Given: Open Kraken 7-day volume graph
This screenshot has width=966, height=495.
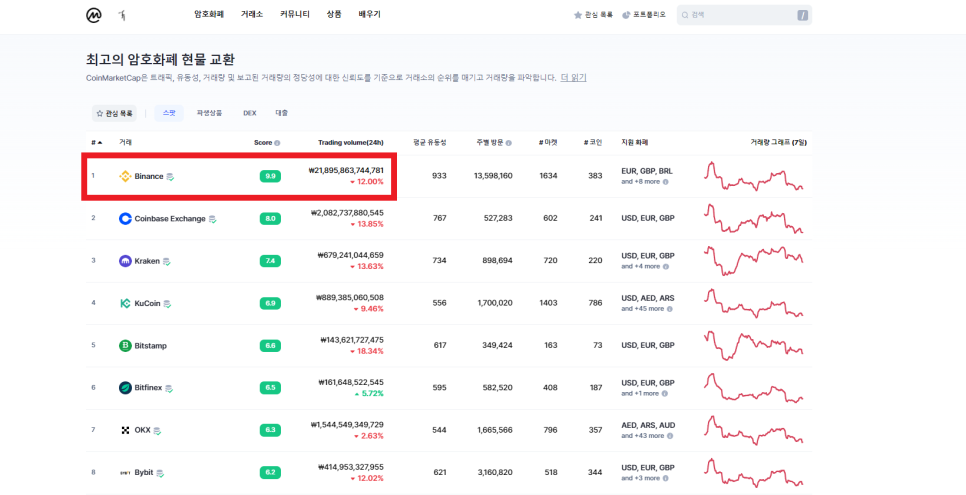Looking at the screenshot, I should 753,260.
